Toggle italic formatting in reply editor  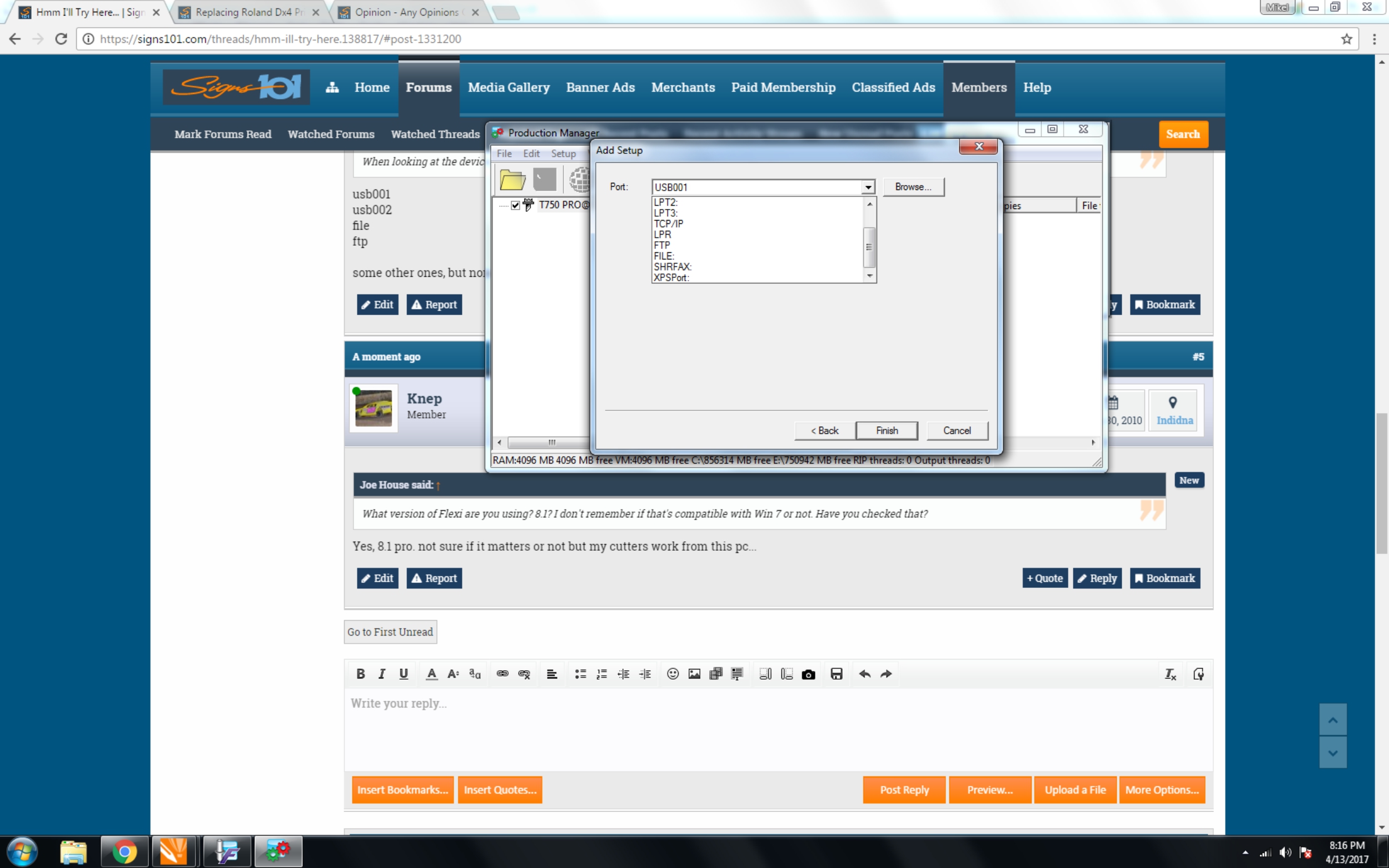pos(382,674)
